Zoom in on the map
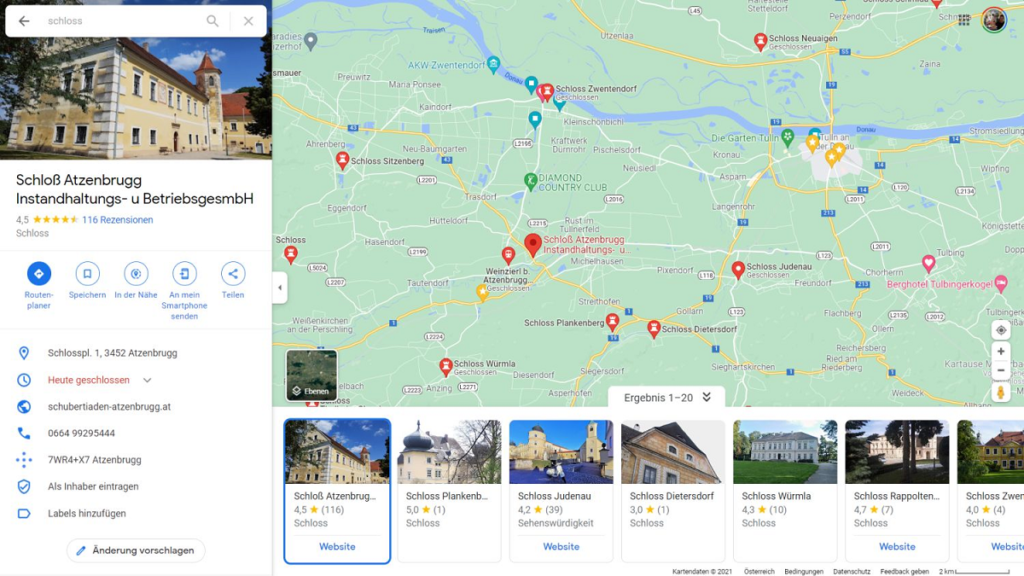Image resolution: width=1024 pixels, height=576 pixels. (1000, 352)
